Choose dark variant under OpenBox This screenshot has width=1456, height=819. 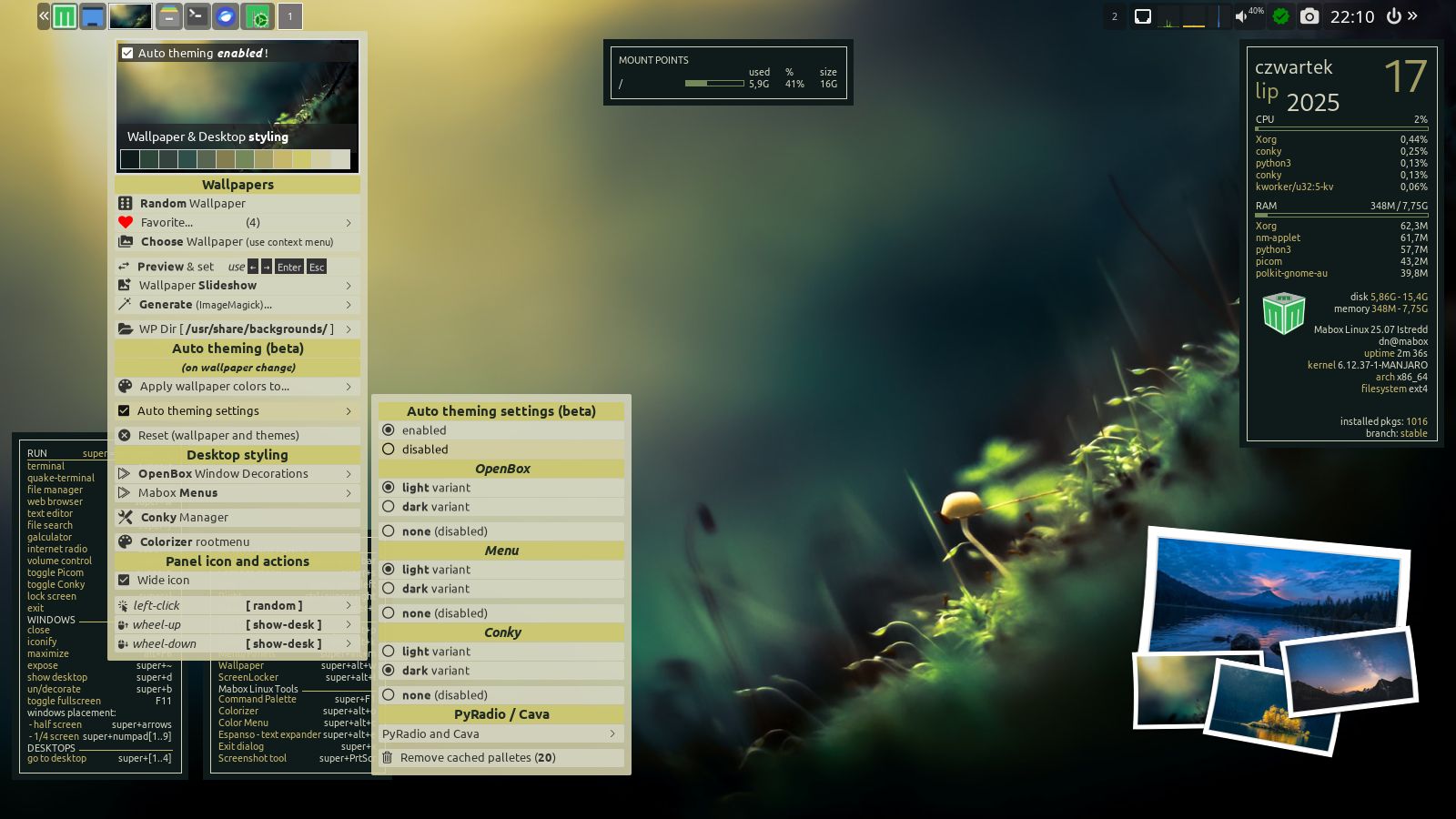[389, 507]
